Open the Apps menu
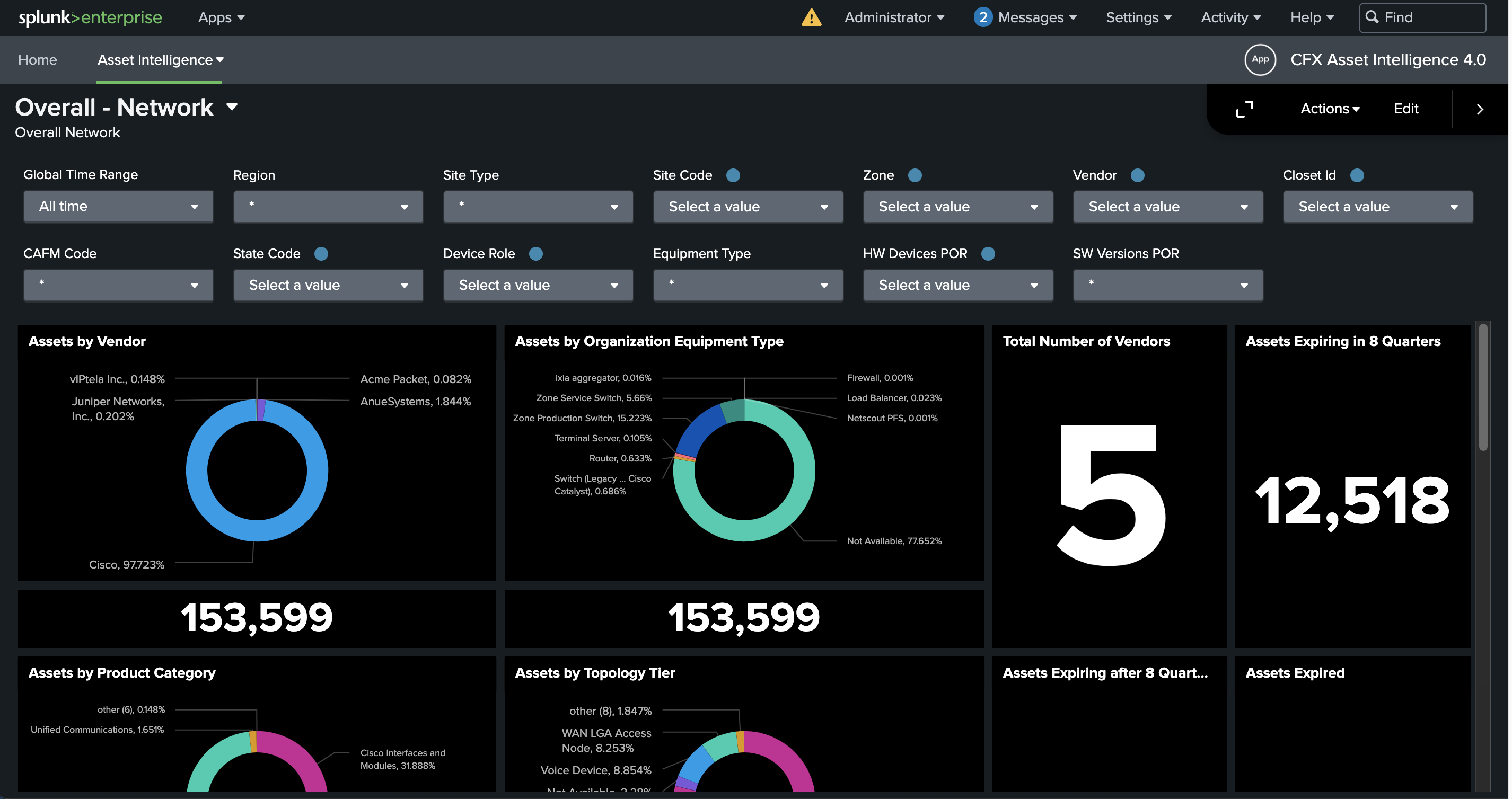 [221, 17]
